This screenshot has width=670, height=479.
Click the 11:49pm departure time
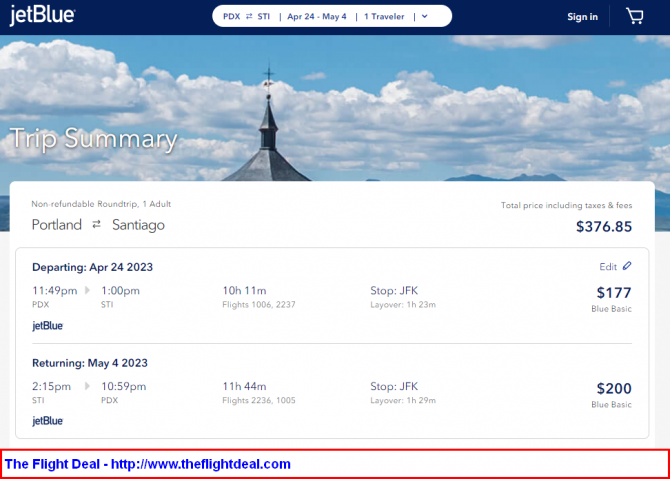click(x=55, y=291)
